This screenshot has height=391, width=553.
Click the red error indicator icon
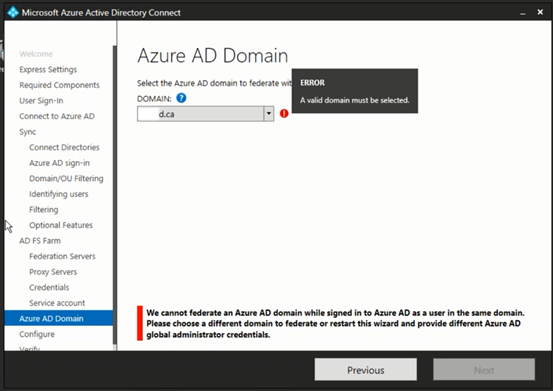point(284,114)
